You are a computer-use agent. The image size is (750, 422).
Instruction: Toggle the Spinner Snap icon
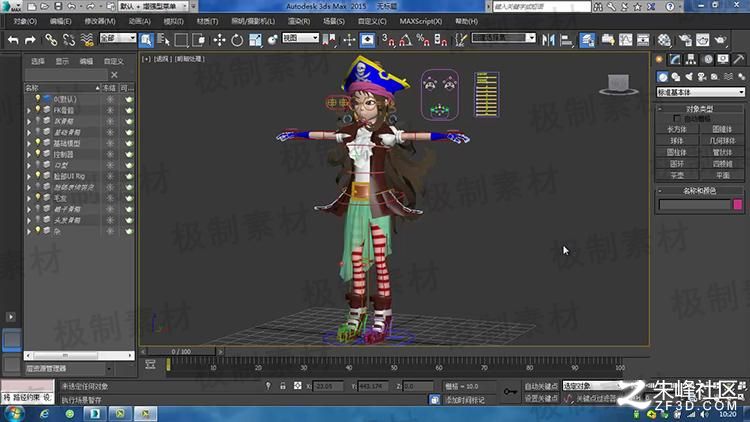point(441,40)
